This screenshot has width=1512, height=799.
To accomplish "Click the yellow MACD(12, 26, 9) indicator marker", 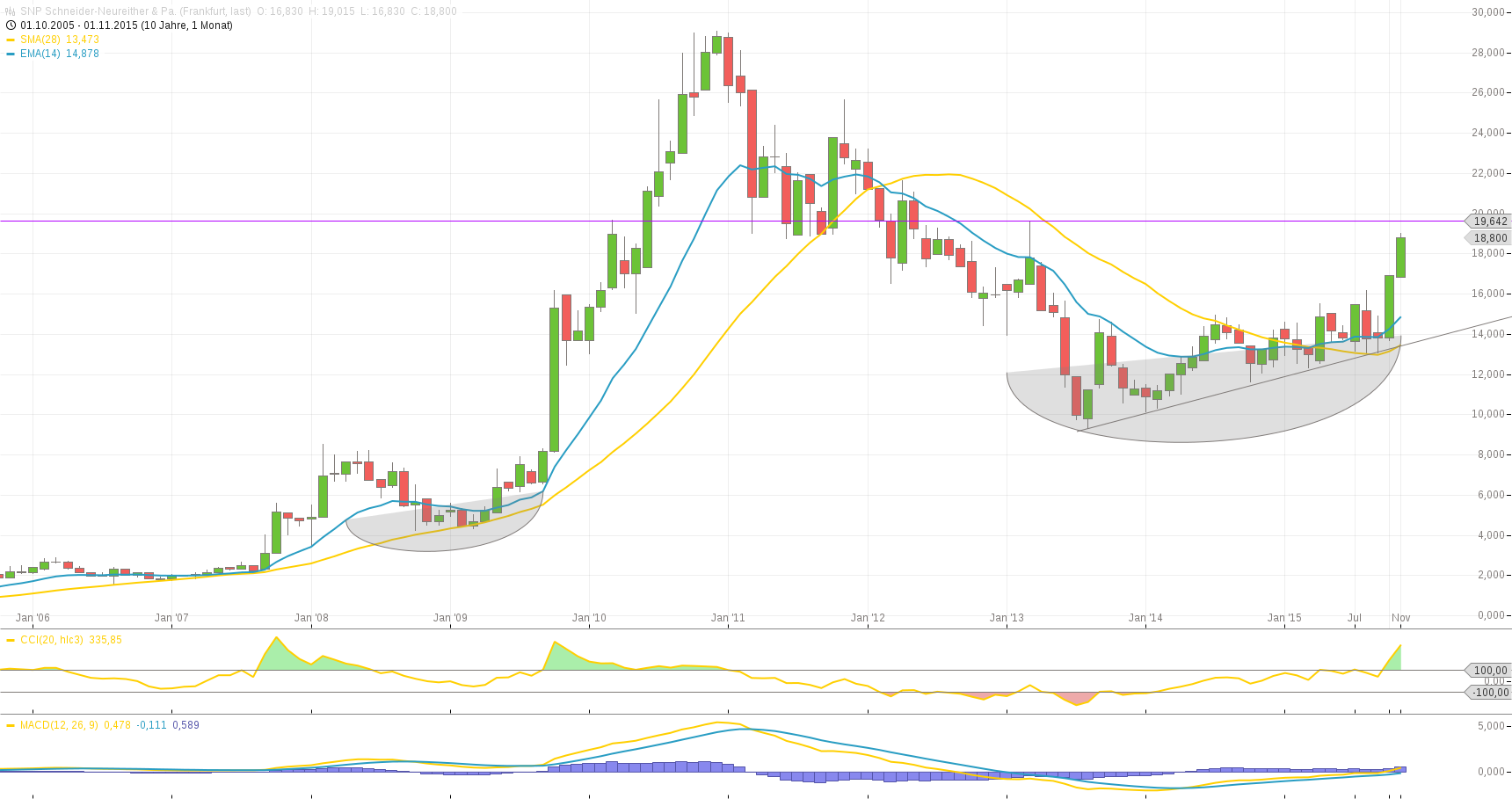I will point(11,724).
